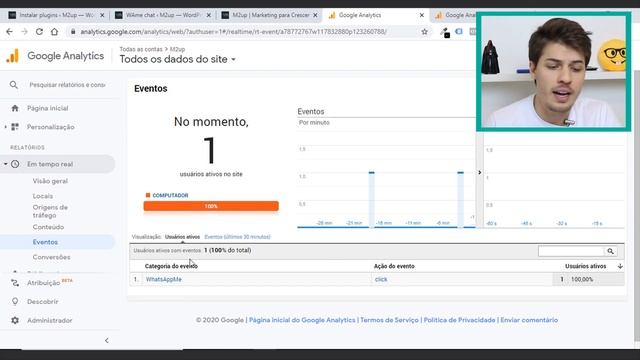Switch to M2up Marketing para Crescer tab

point(271,15)
